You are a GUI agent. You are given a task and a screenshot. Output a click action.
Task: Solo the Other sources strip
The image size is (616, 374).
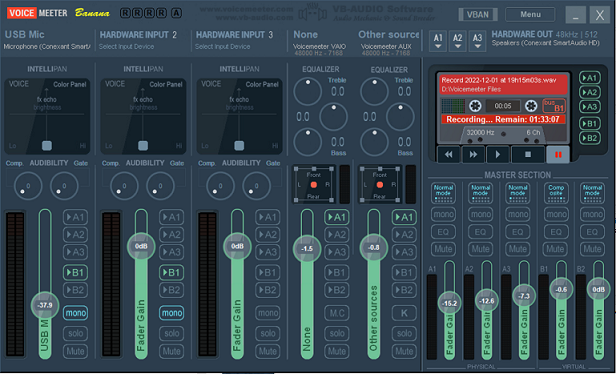point(404,334)
